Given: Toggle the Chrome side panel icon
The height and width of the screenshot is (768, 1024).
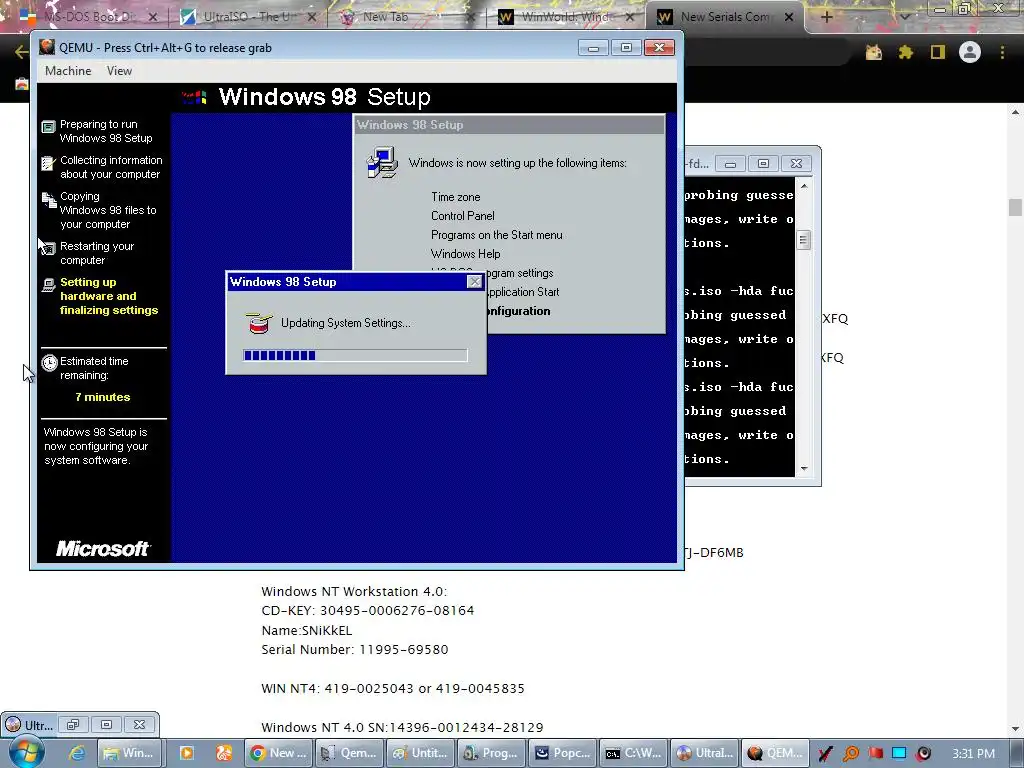Looking at the screenshot, I should pos(938,52).
